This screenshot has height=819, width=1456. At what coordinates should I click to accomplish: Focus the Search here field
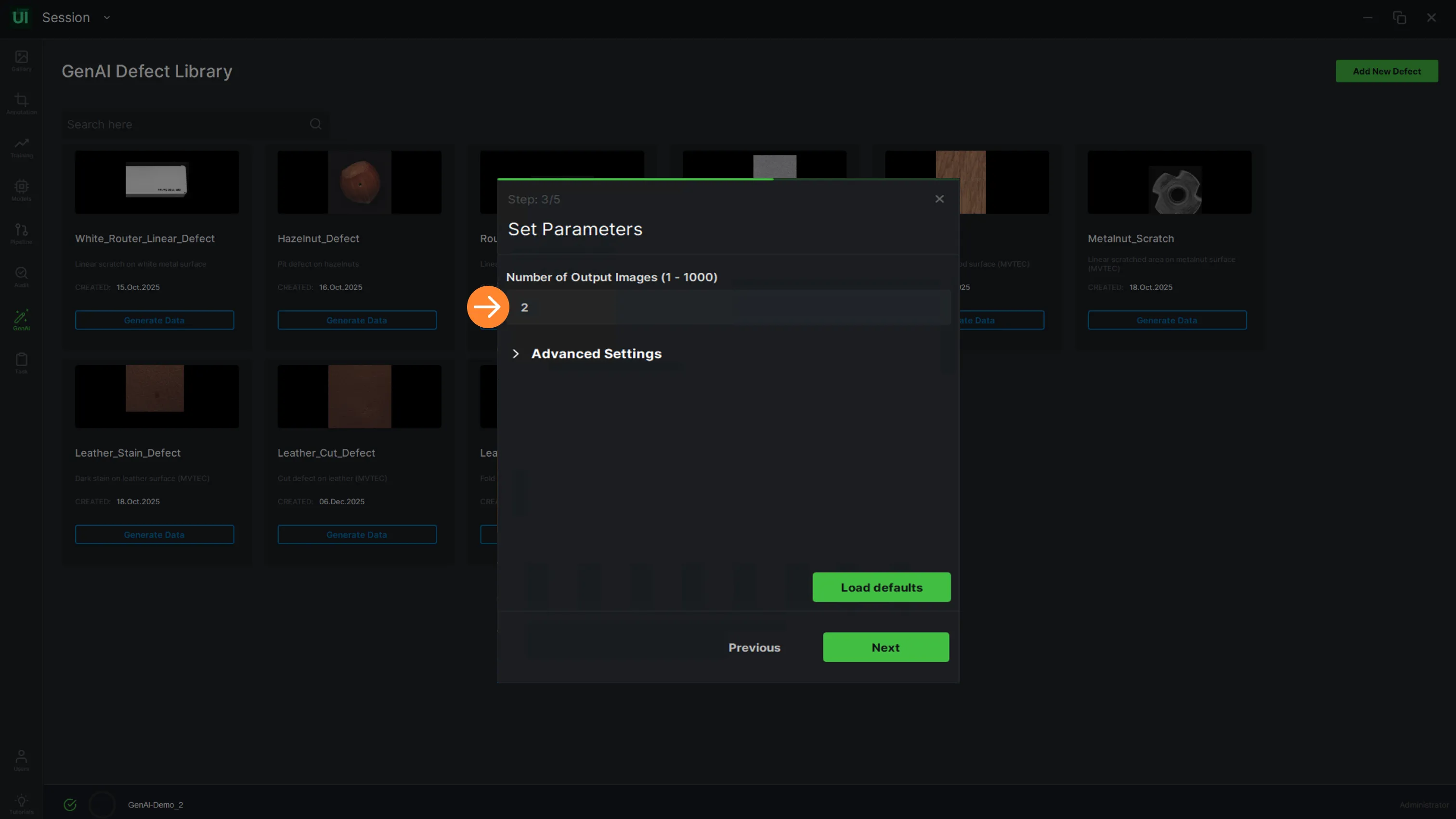[x=195, y=124]
